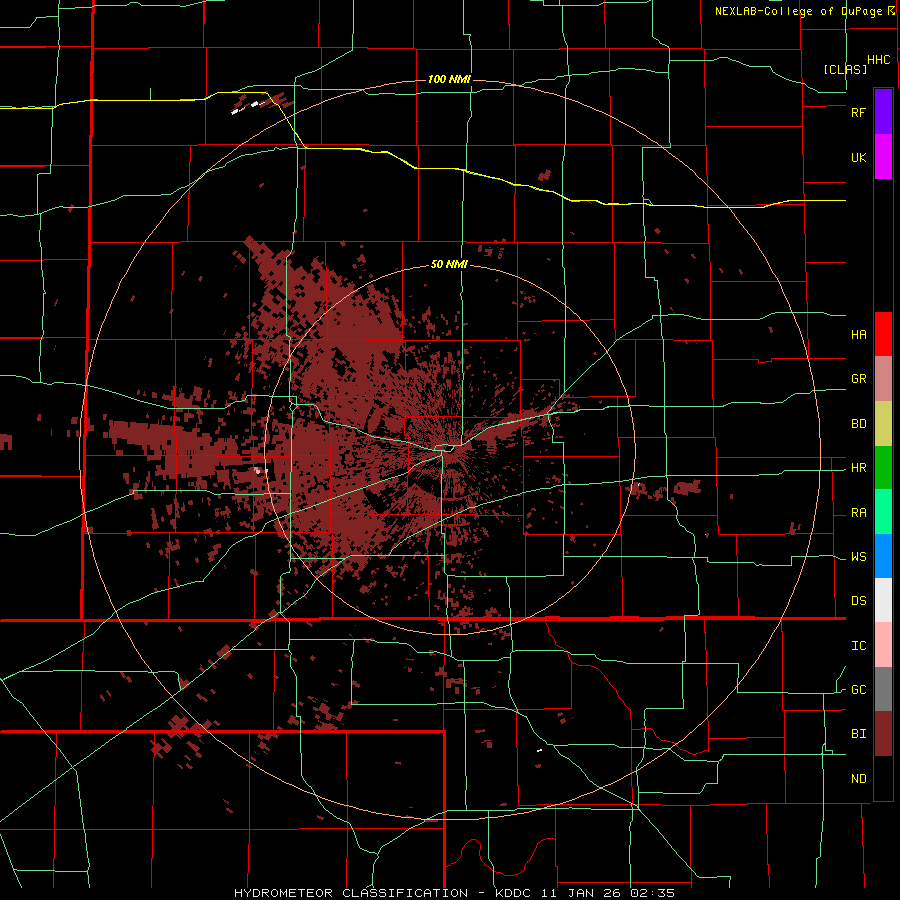Image resolution: width=900 pixels, height=900 pixels.
Task: Click the 'BD' legend label
Action: pos(858,424)
